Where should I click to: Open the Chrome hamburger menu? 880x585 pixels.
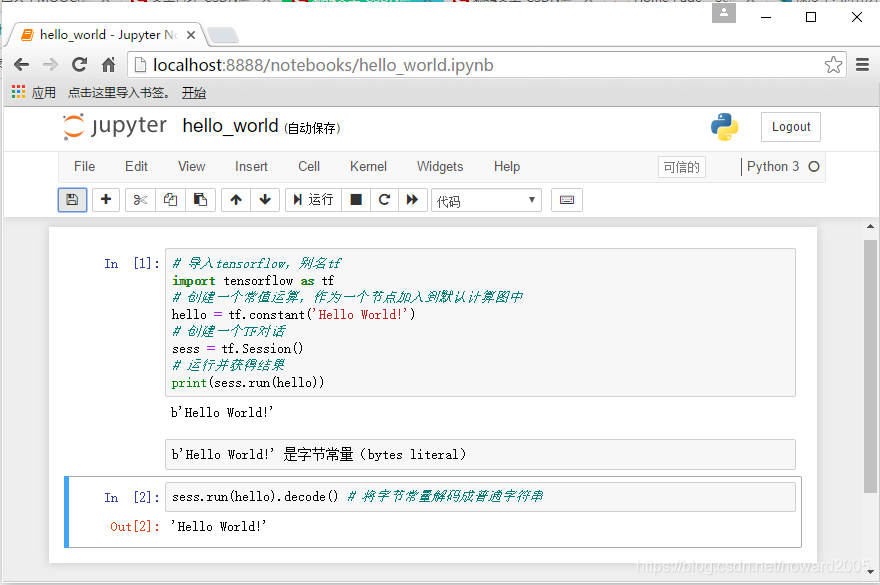click(x=863, y=65)
